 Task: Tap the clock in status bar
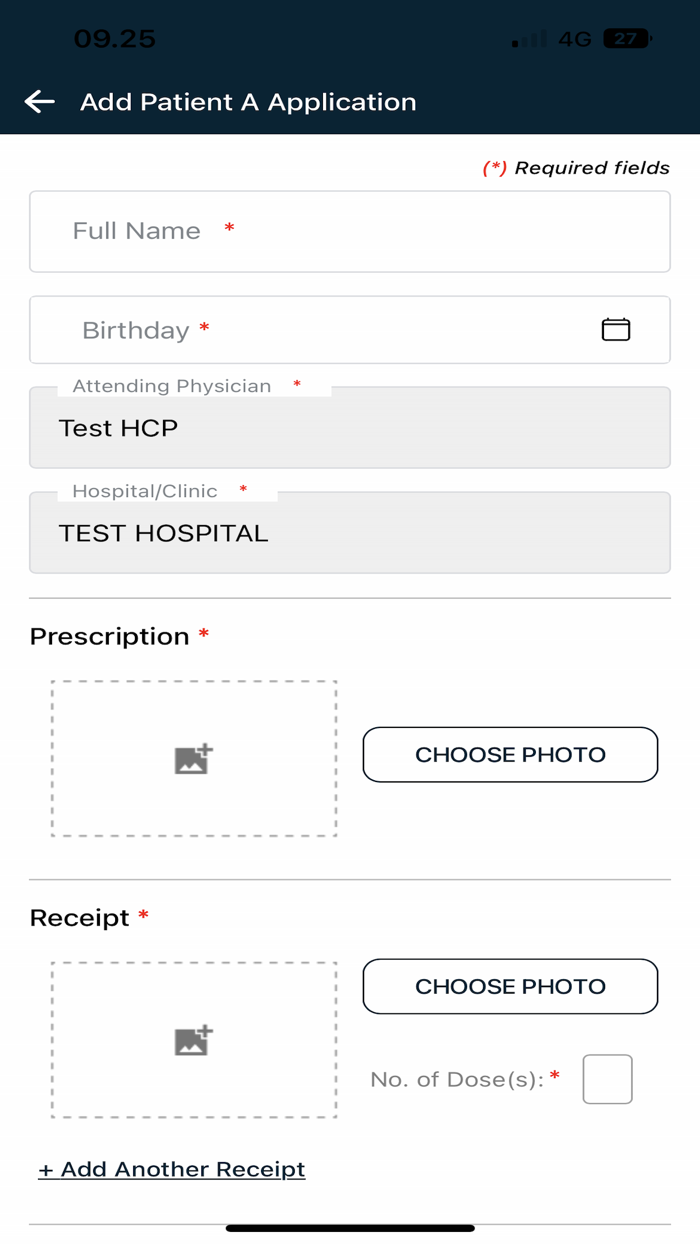pos(115,39)
